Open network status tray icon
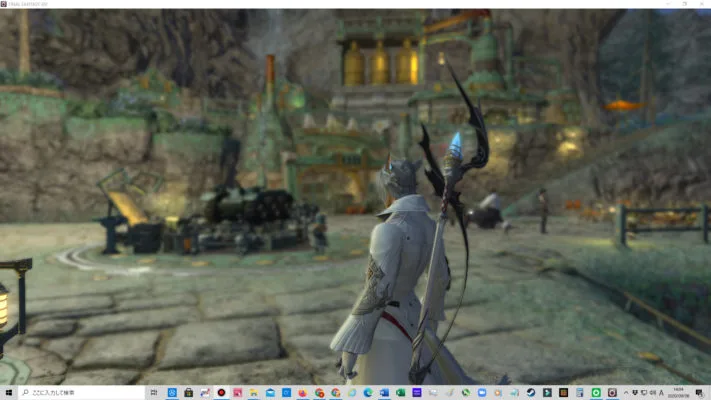This screenshot has width=711, height=400. 644,393
